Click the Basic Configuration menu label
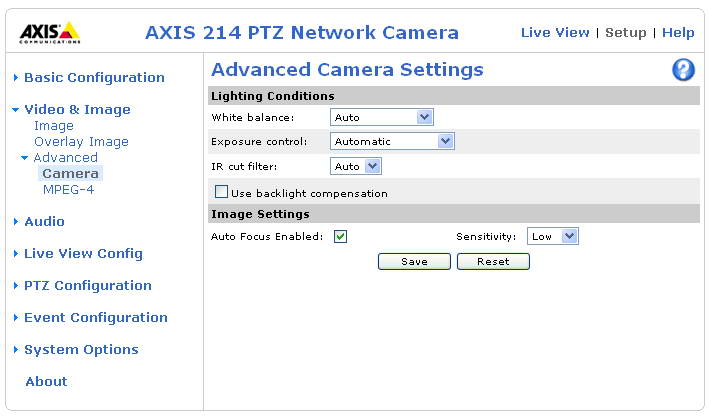 pyautogui.click(x=94, y=78)
